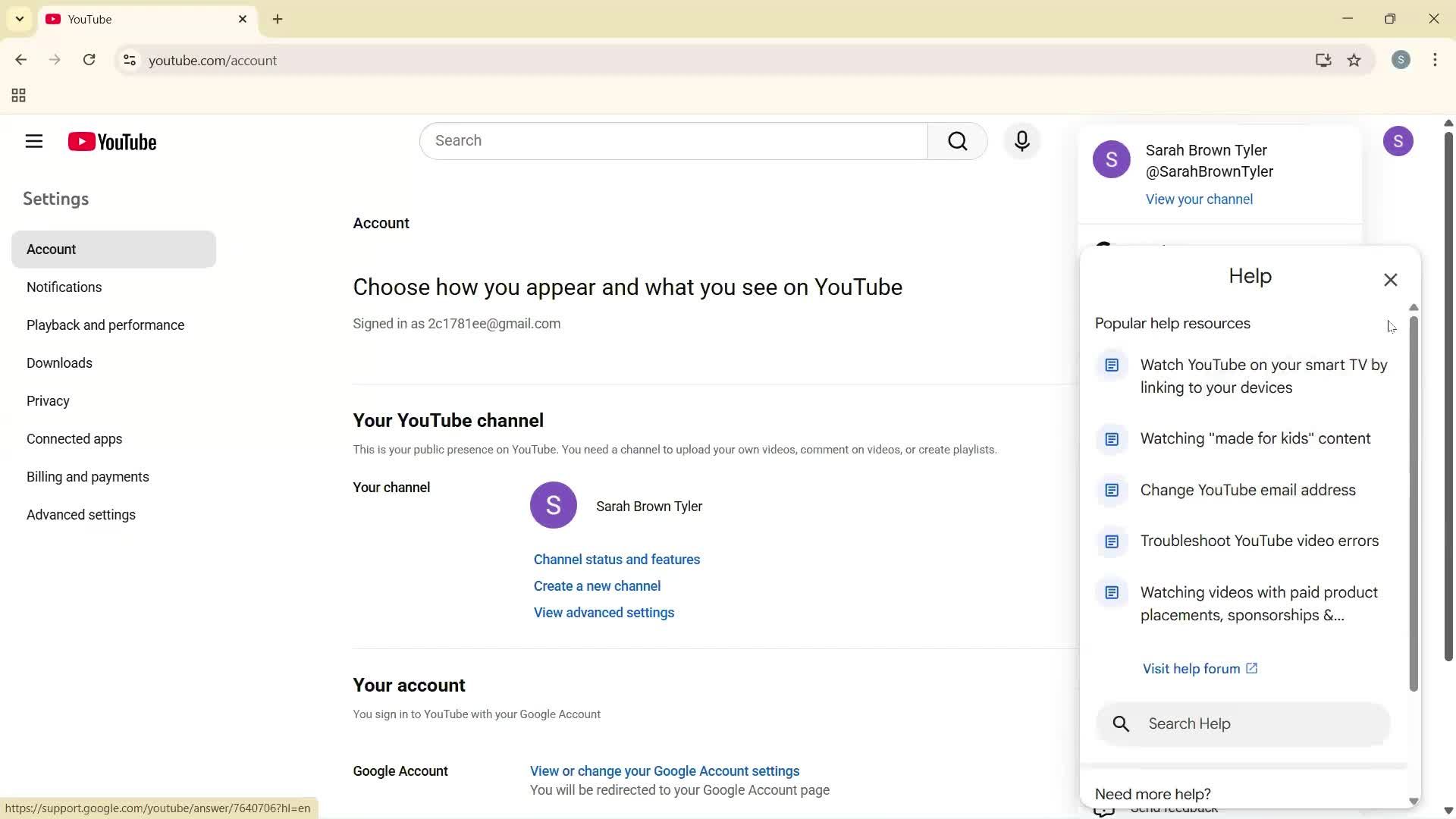Viewport: 1456px width, 819px height.
Task: Open the tab search dropdown
Action: [x=19, y=19]
